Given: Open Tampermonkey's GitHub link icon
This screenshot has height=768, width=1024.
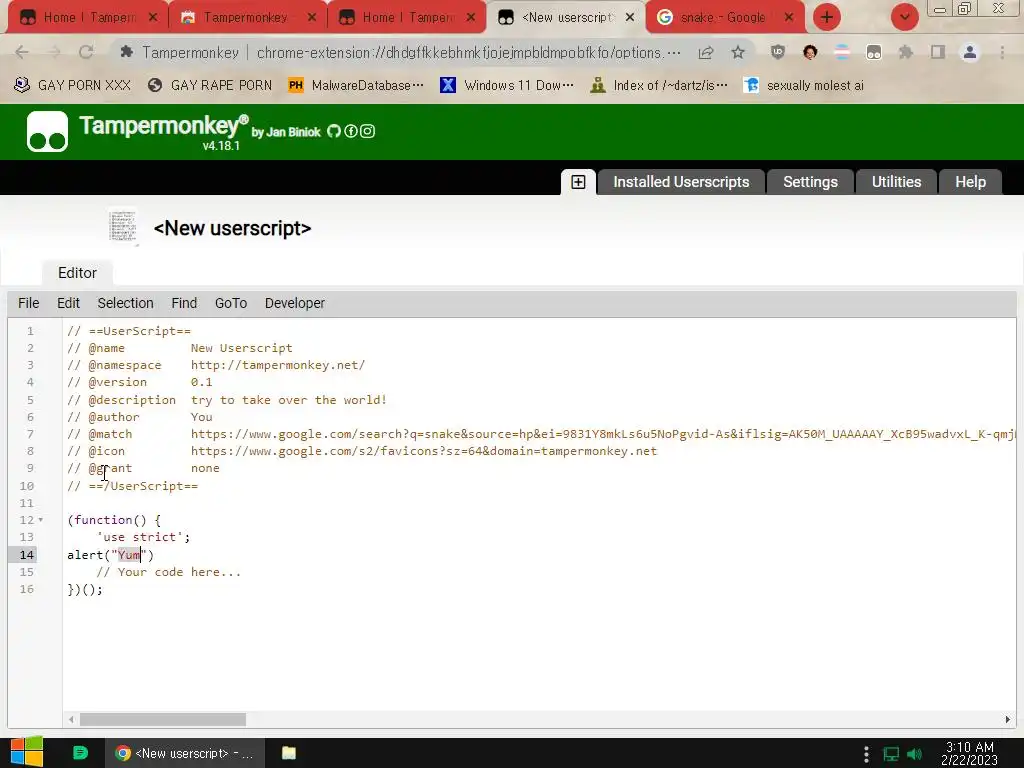Looking at the screenshot, I should click(334, 131).
